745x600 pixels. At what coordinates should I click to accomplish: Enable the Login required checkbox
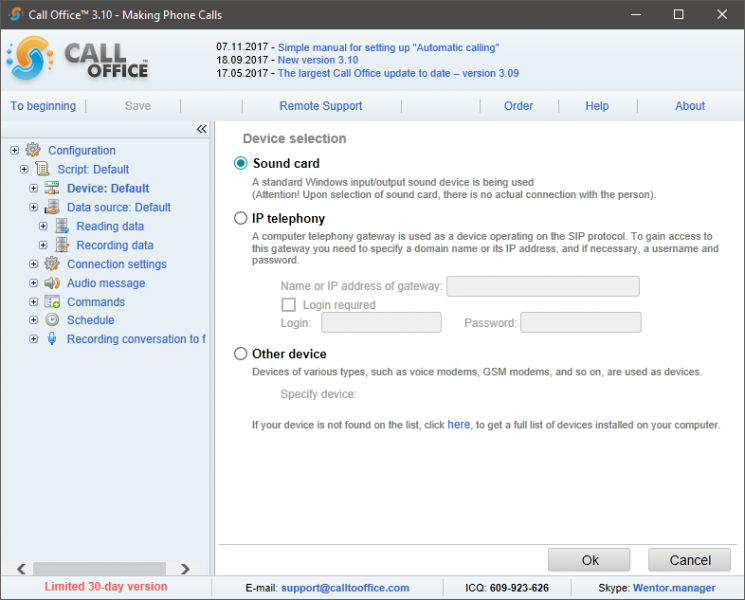288,305
